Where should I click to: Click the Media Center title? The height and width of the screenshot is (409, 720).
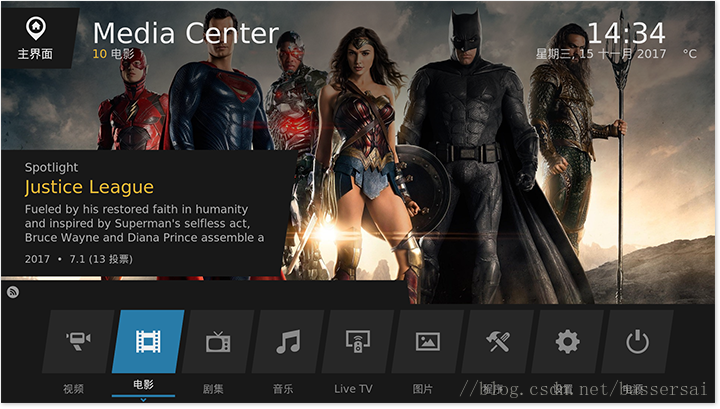pyautogui.click(x=186, y=34)
